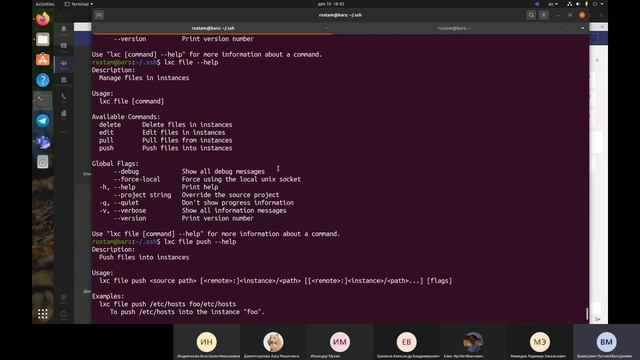Click the terminal window title rustam@bars
Image resolution: width=640 pixels, height=360 pixels.
[340, 15]
